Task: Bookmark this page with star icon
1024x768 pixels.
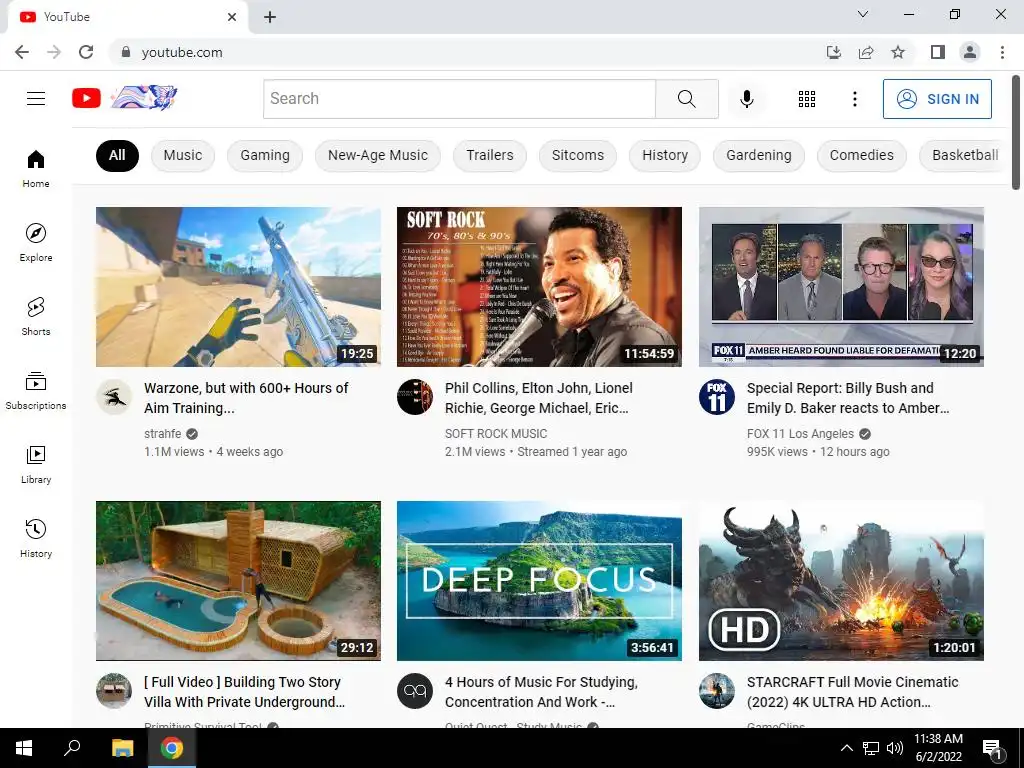Action: pyautogui.click(x=898, y=52)
